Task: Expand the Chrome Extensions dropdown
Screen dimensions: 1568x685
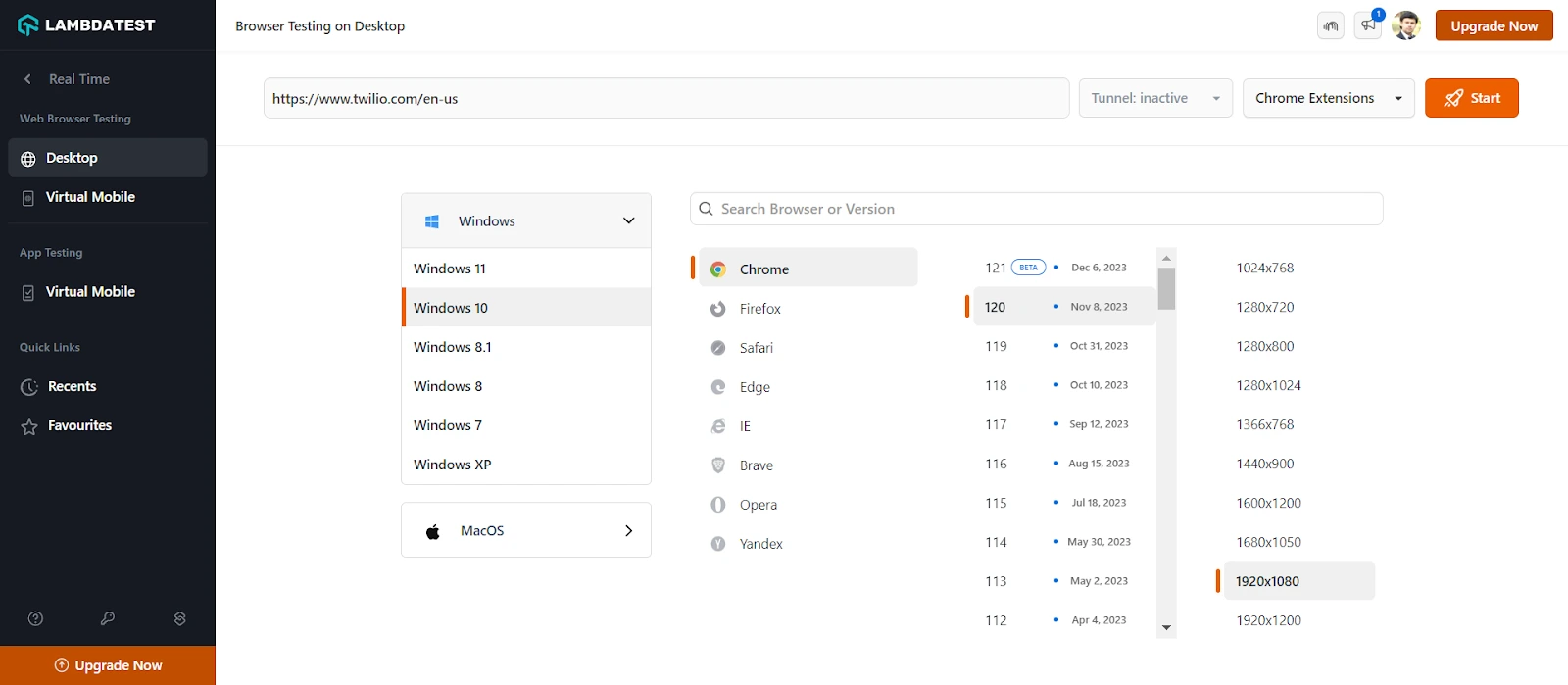Action: (1328, 98)
